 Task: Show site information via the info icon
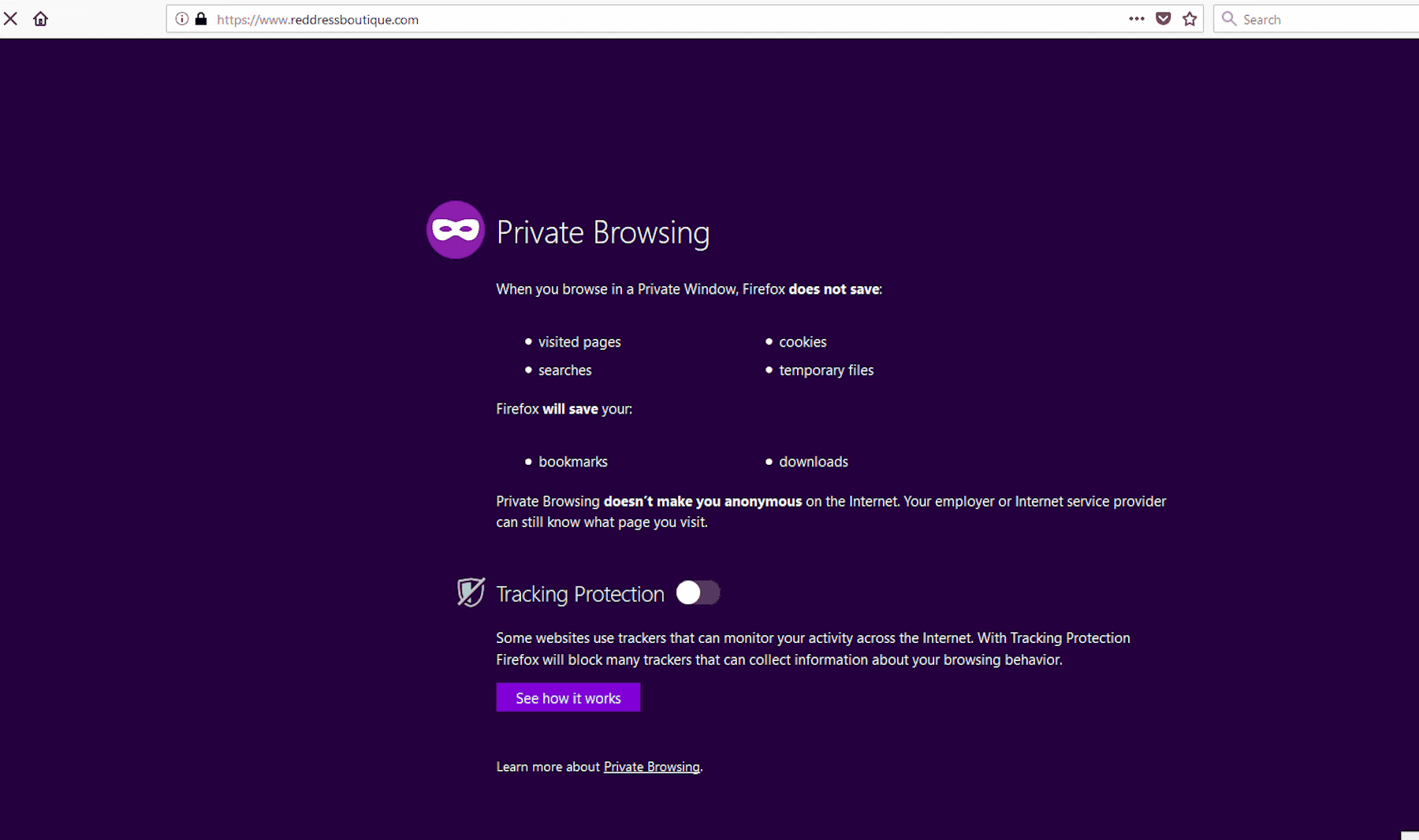[x=182, y=19]
